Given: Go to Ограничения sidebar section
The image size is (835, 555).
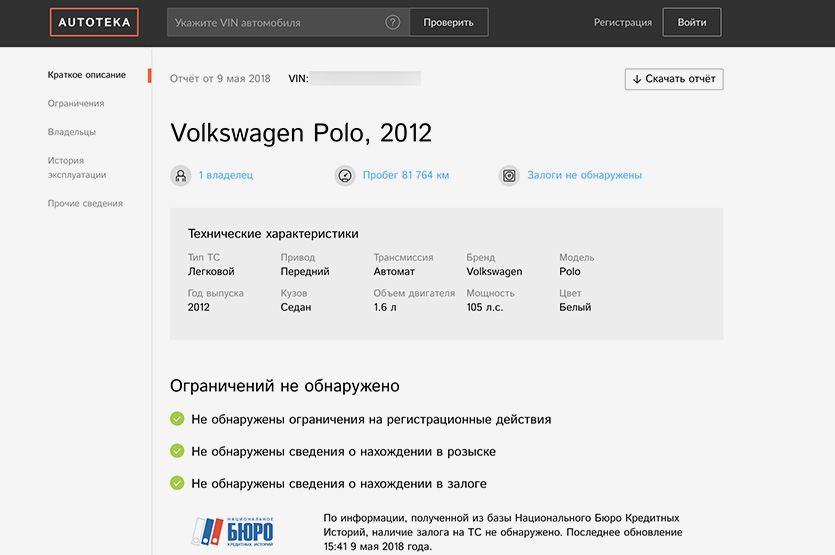Looking at the screenshot, I should coord(76,103).
